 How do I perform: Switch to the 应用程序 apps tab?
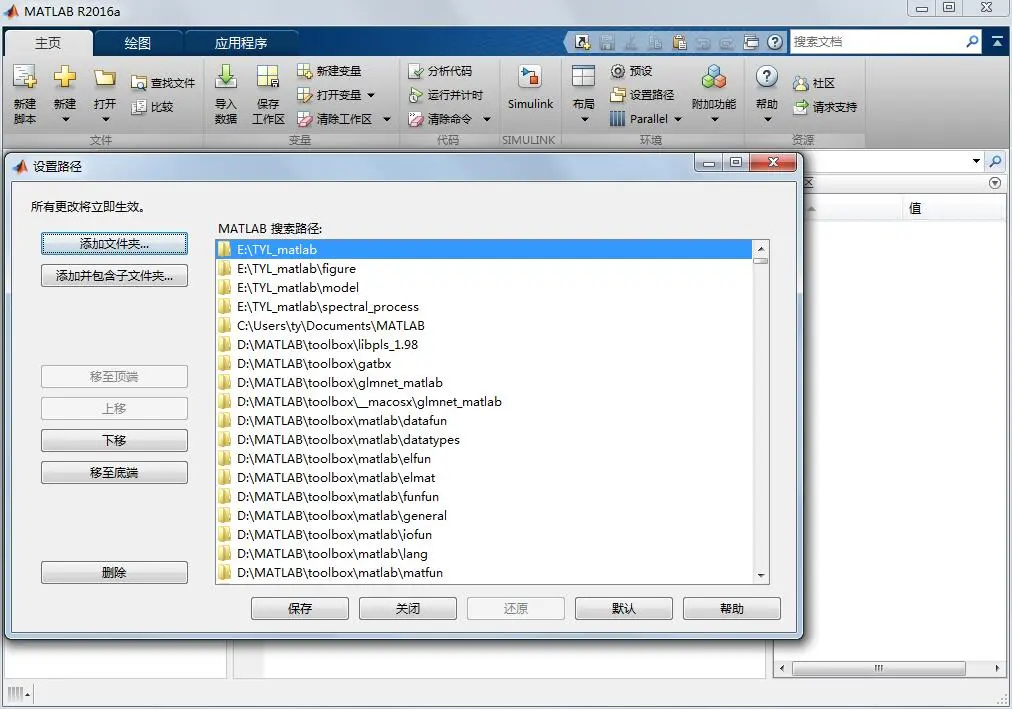click(x=241, y=43)
